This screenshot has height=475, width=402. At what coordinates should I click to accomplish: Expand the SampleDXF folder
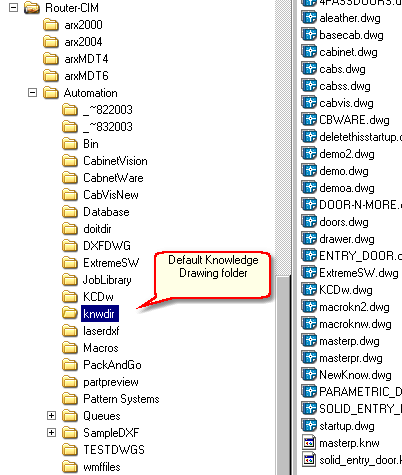[x=51, y=432]
